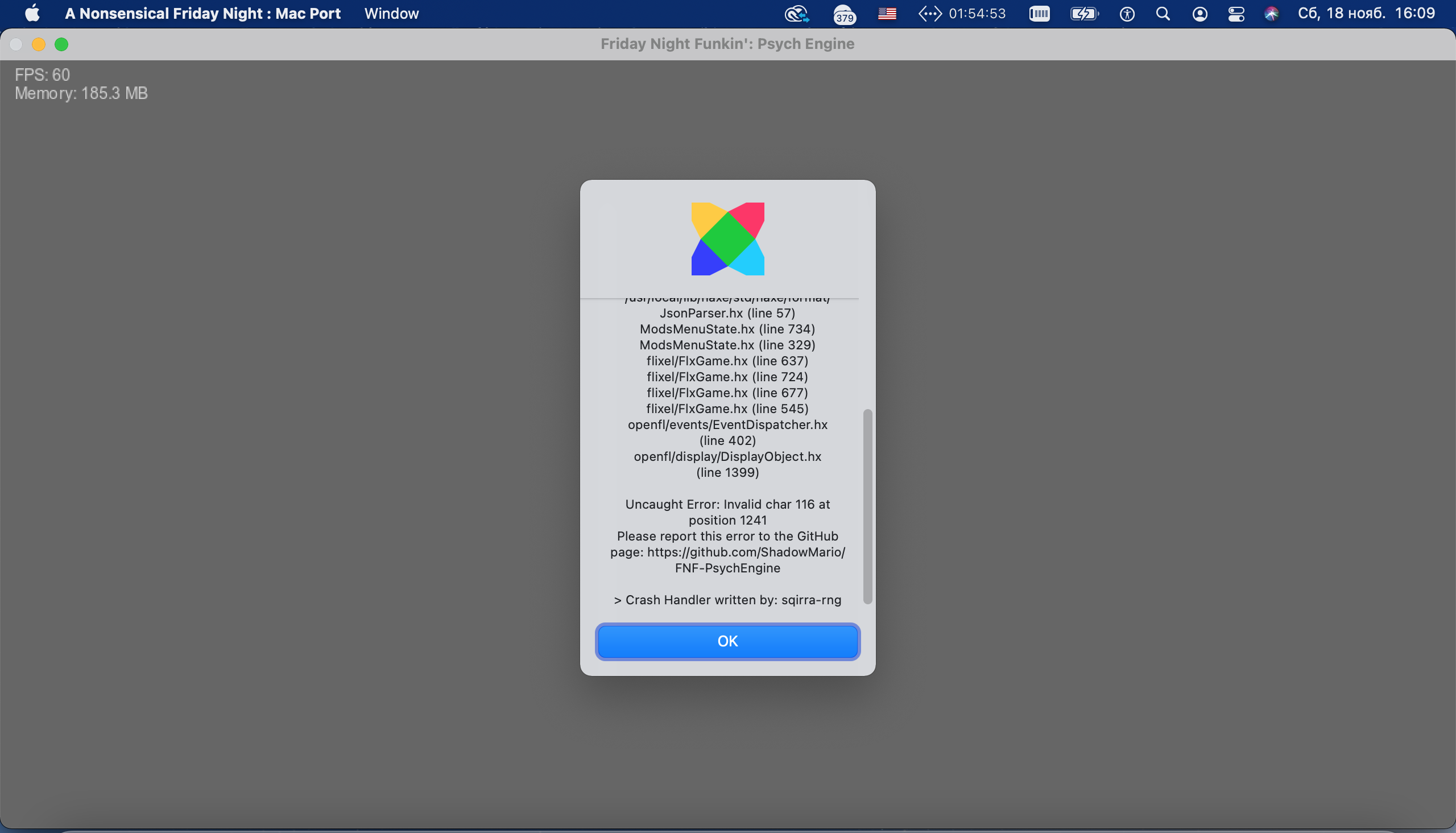Click the Accessibility shortcuts icon
Screen dimensions: 1456x833
(x=1127, y=13)
